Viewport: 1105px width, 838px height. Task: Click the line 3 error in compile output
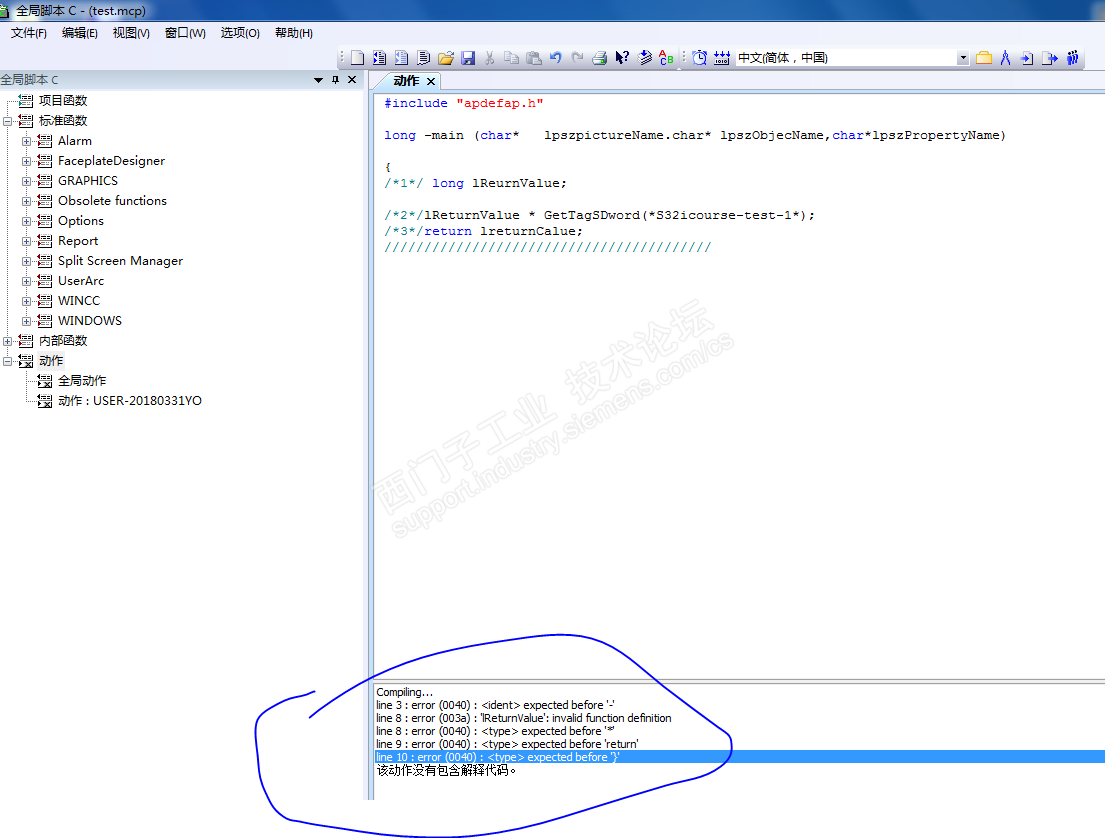click(x=495, y=705)
